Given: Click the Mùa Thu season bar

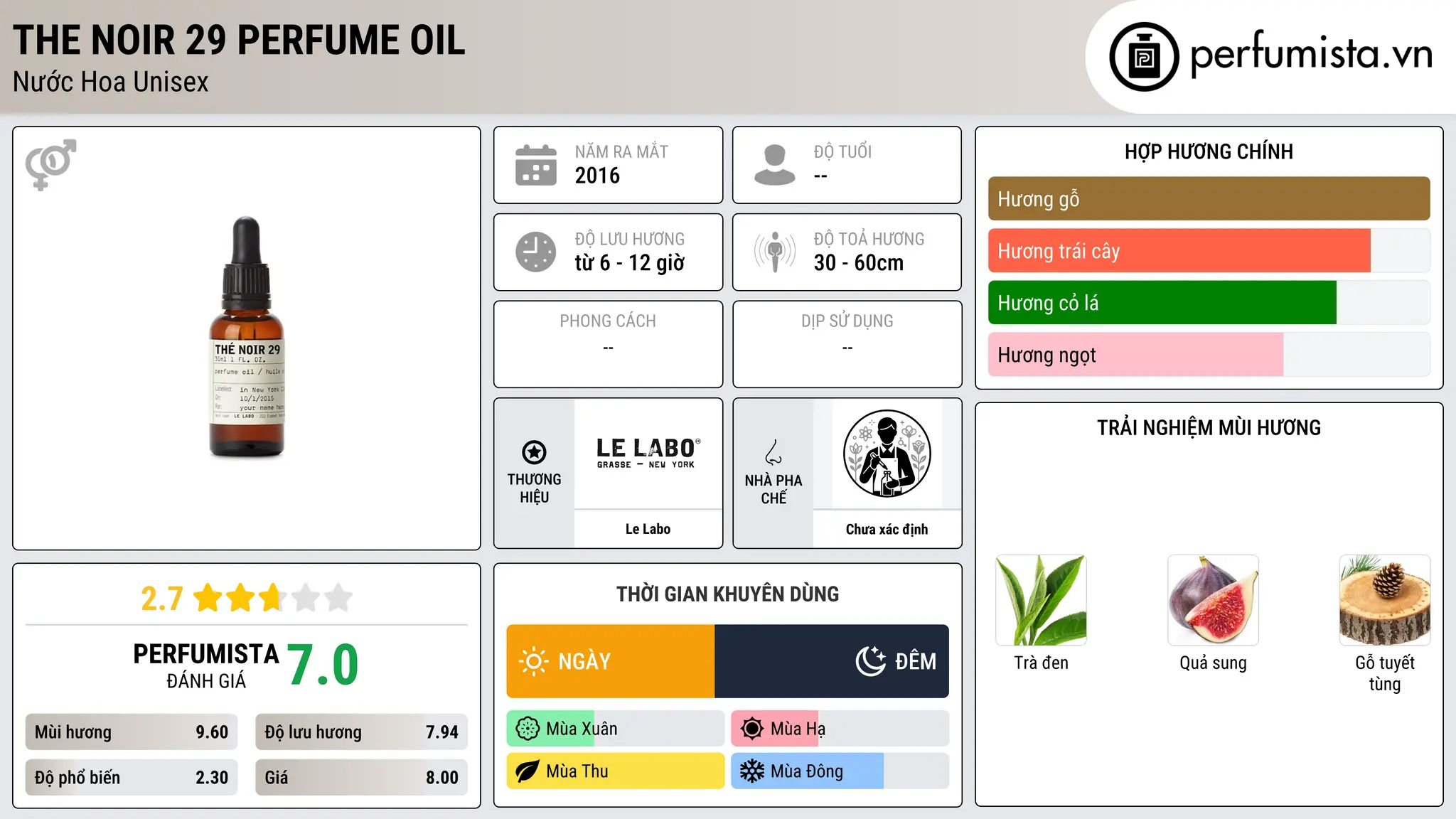Looking at the screenshot, I should coord(615,771).
